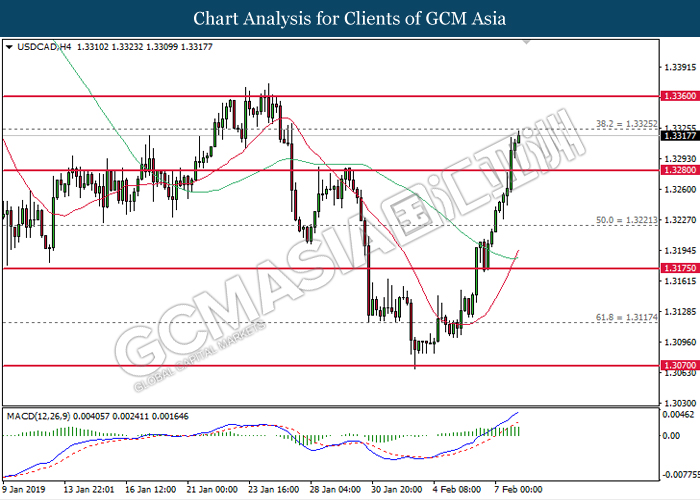700x500 pixels.
Task: Click the 1.31945 price scale value
Action: tap(680, 250)
